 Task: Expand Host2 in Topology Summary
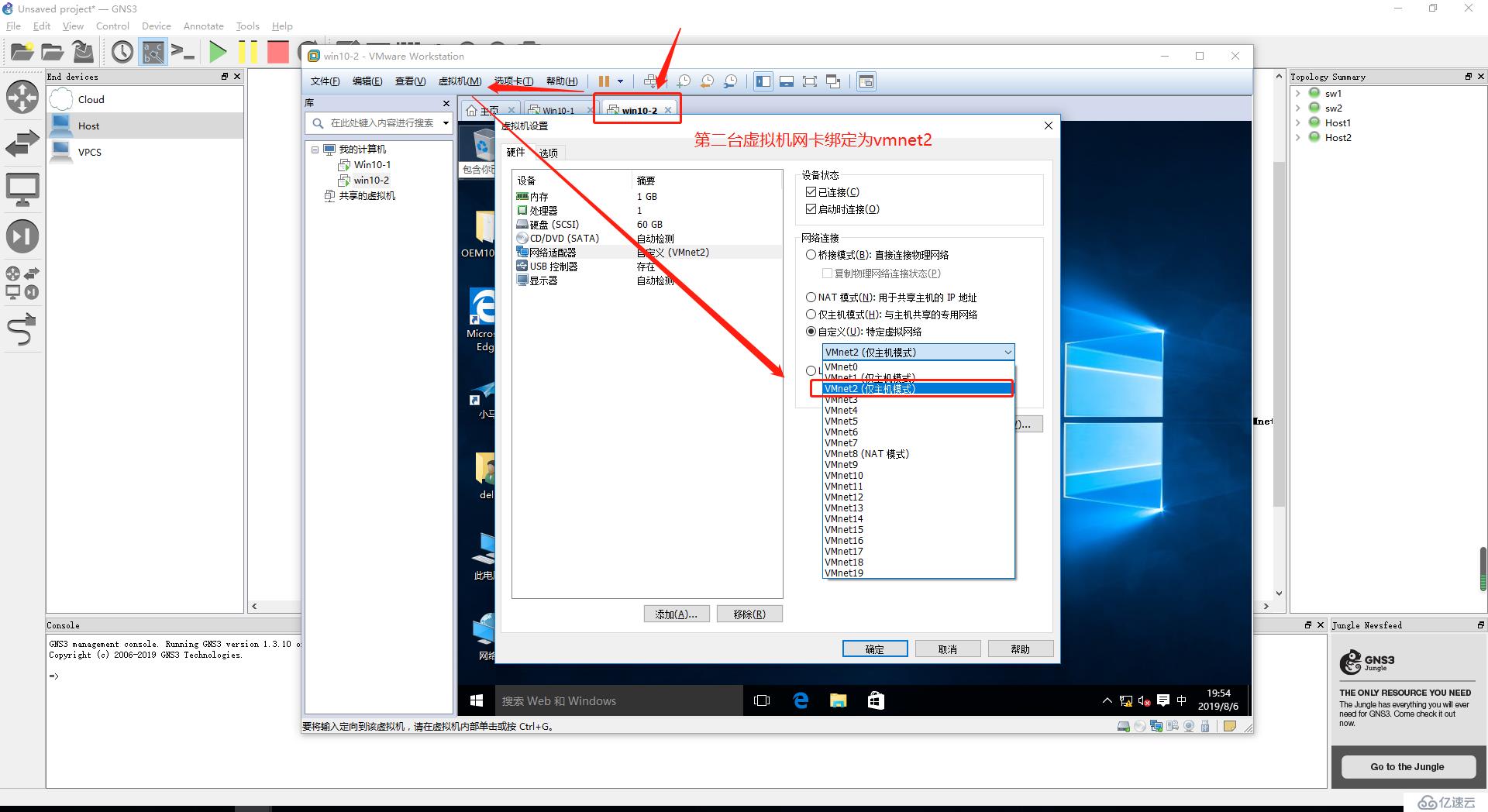coord(1298,137)
